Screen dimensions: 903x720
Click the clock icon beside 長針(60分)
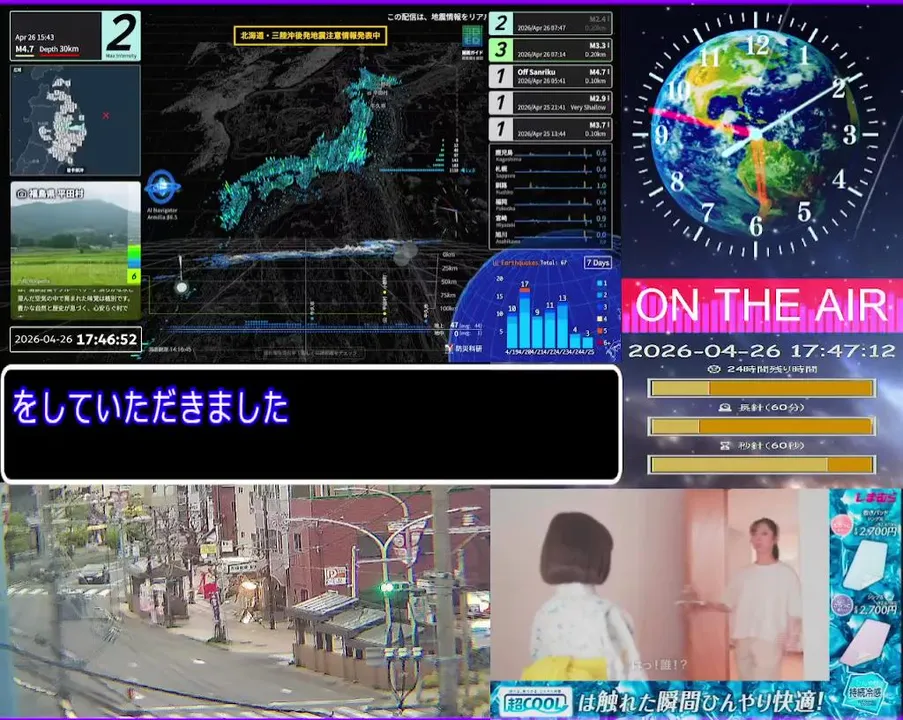725,408
